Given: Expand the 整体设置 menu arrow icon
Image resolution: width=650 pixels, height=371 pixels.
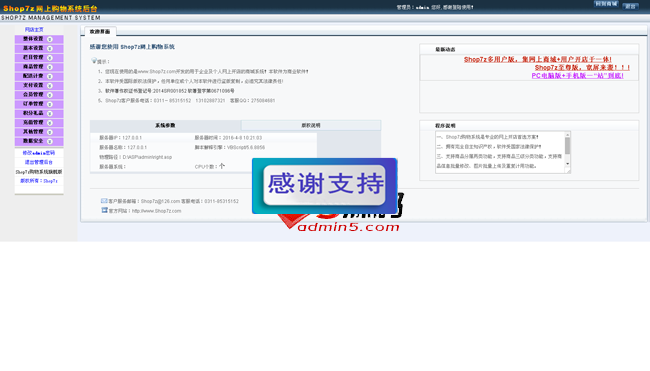Looking at the screenshot, I should 50,39.
